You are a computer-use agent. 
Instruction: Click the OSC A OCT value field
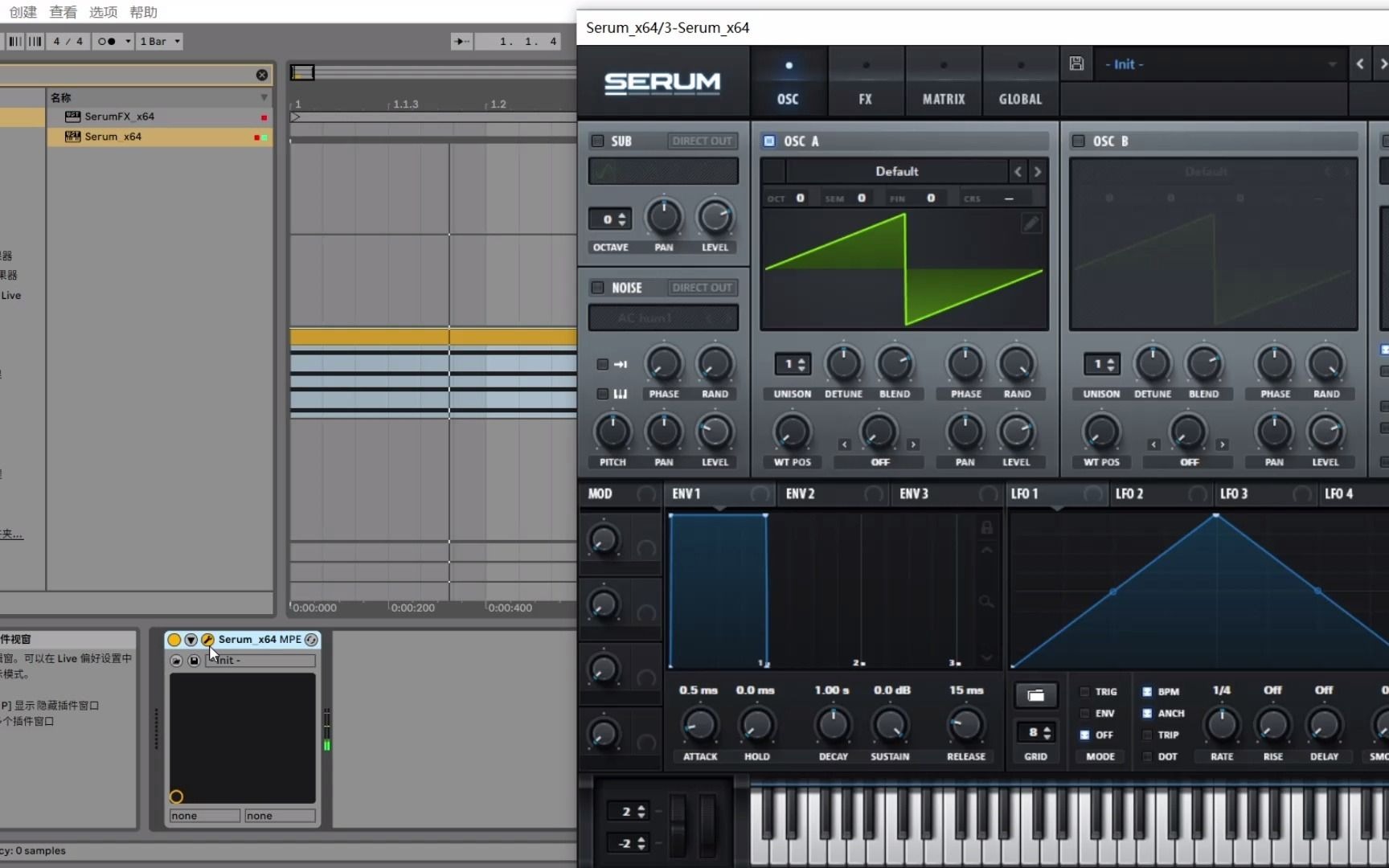[x=800, y=198]
